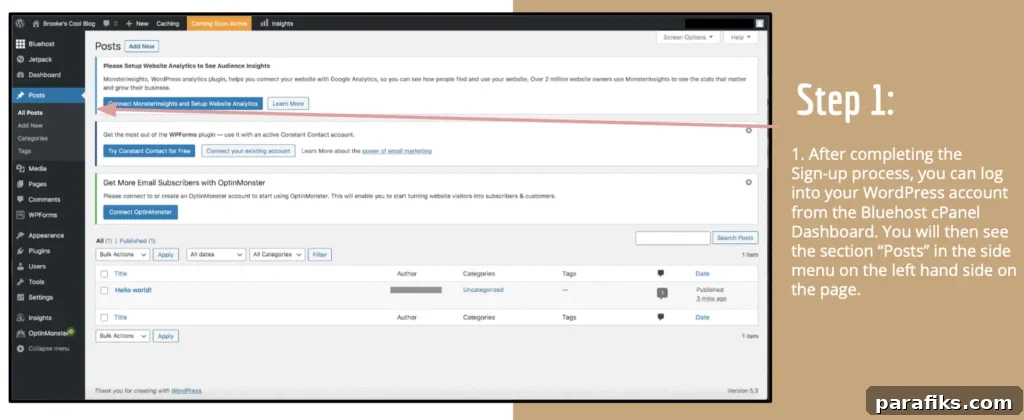Open the power of email marketing link
Image resolution: width=1024 pixels, height=420 pixels.
point(397,151)
